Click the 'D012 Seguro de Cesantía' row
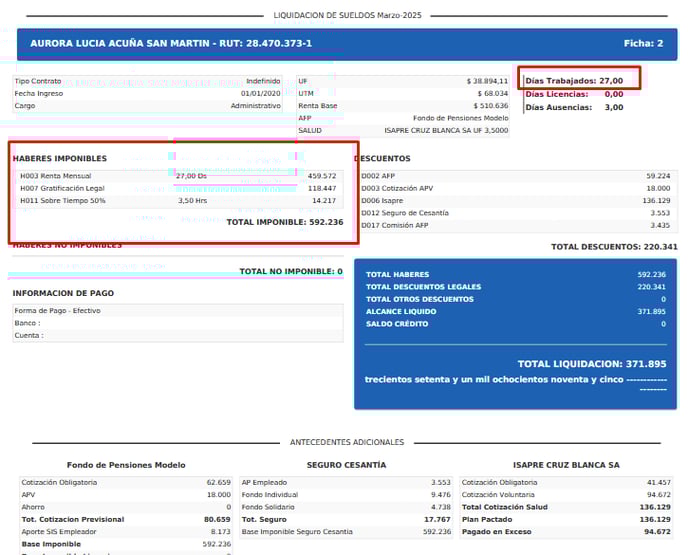Viewport: 688px width, 555px height. point(519,213)
